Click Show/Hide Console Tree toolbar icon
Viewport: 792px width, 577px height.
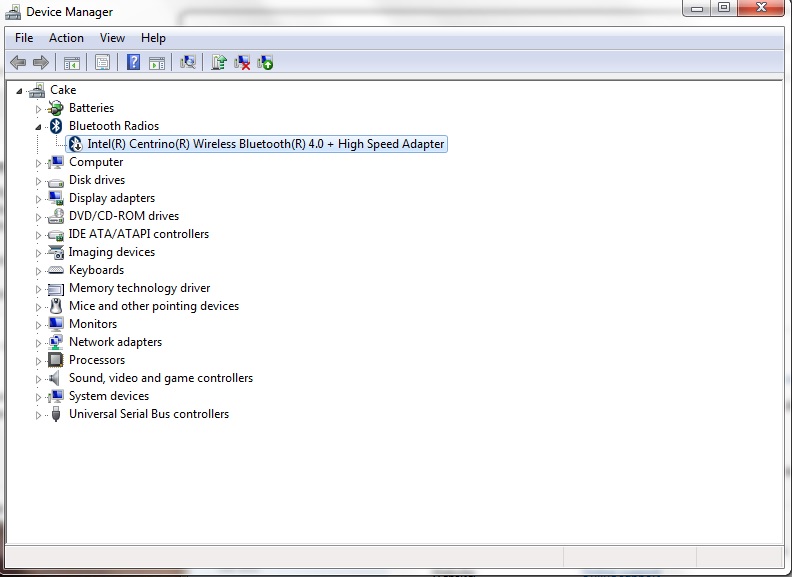72,63
